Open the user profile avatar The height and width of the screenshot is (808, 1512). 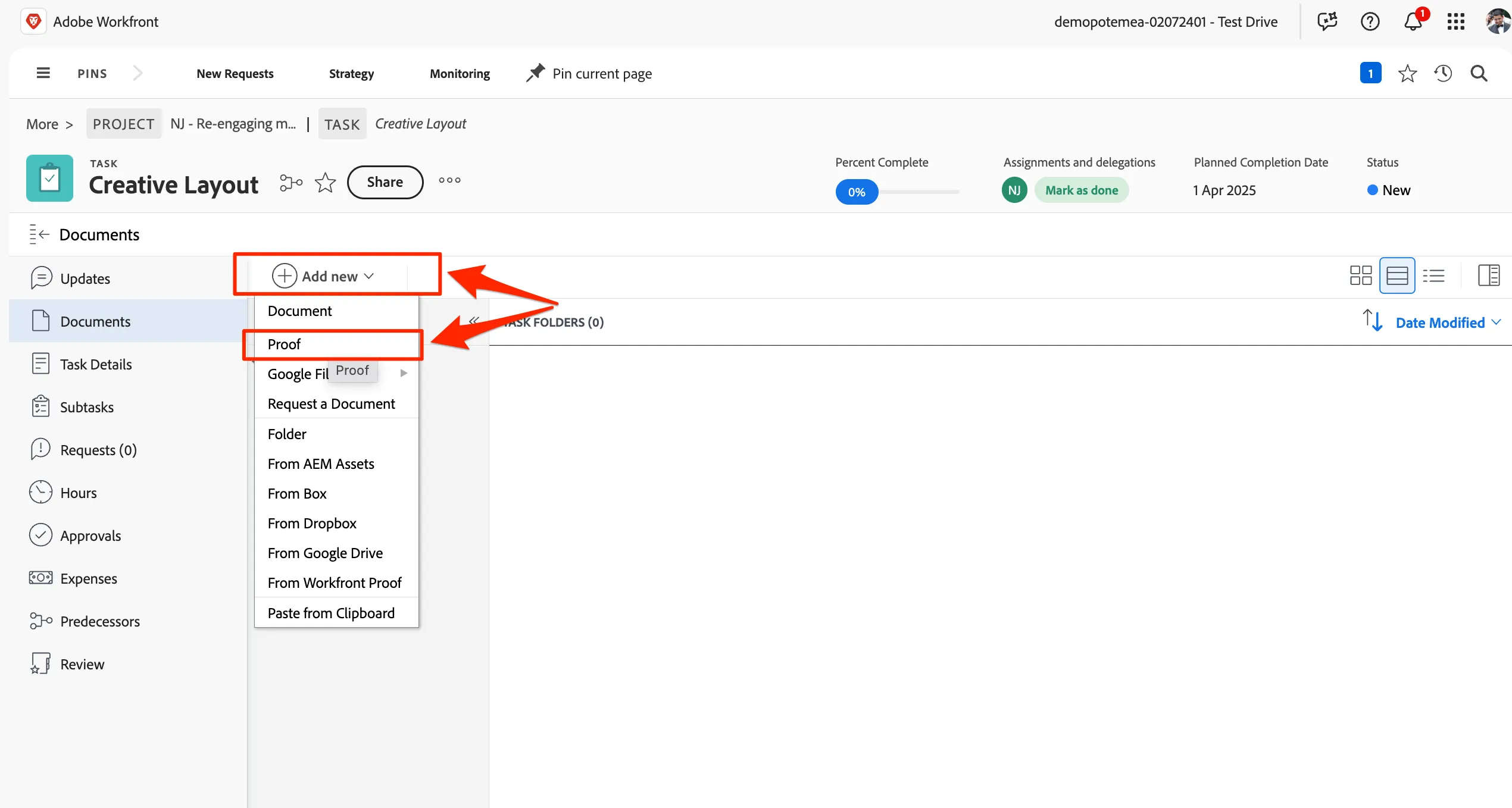tap(1498, 21)
